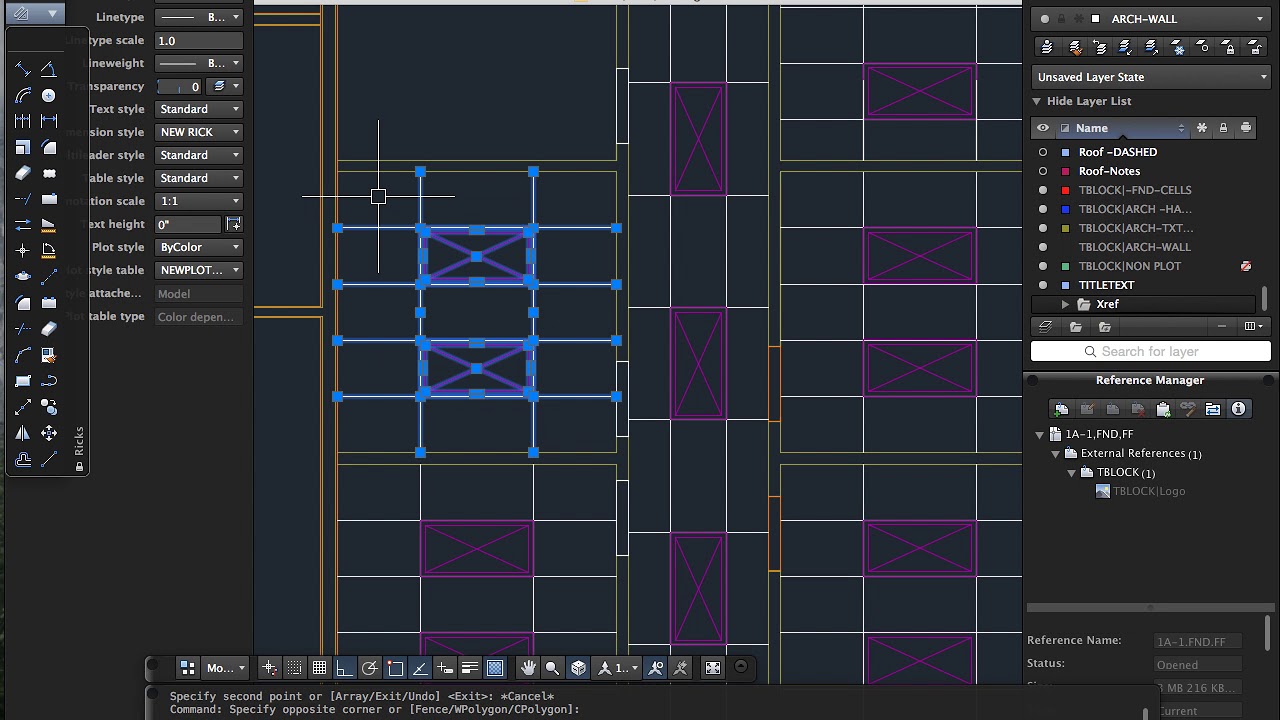Open the annotation scale 1:1 dropdown
The height and width of the screenshot is (720, 1280).
[x=200, y=201]
